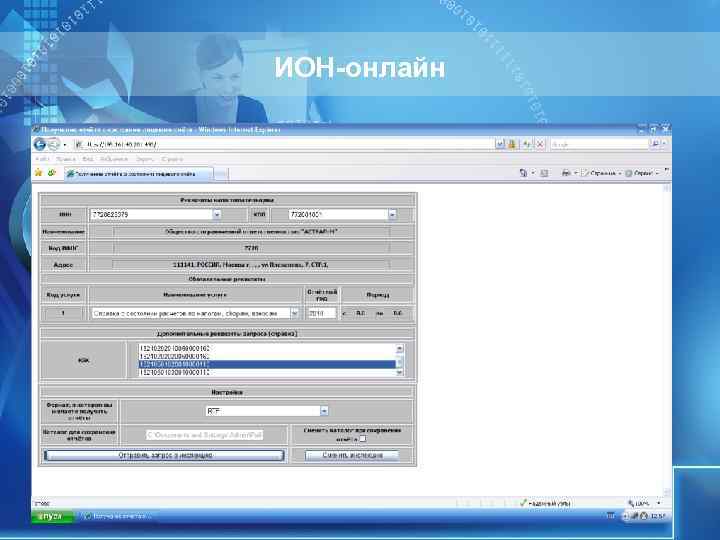The height and width of the screenshot is (540, 720).
Task: Select the first КБК entry ending 0162
Action: (266, 349)
